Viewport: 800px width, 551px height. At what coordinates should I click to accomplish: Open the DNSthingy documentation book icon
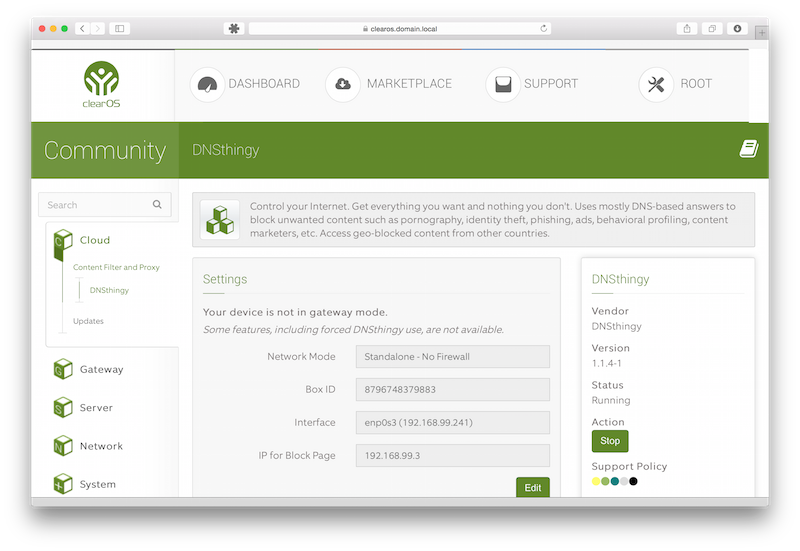(749, 149)
